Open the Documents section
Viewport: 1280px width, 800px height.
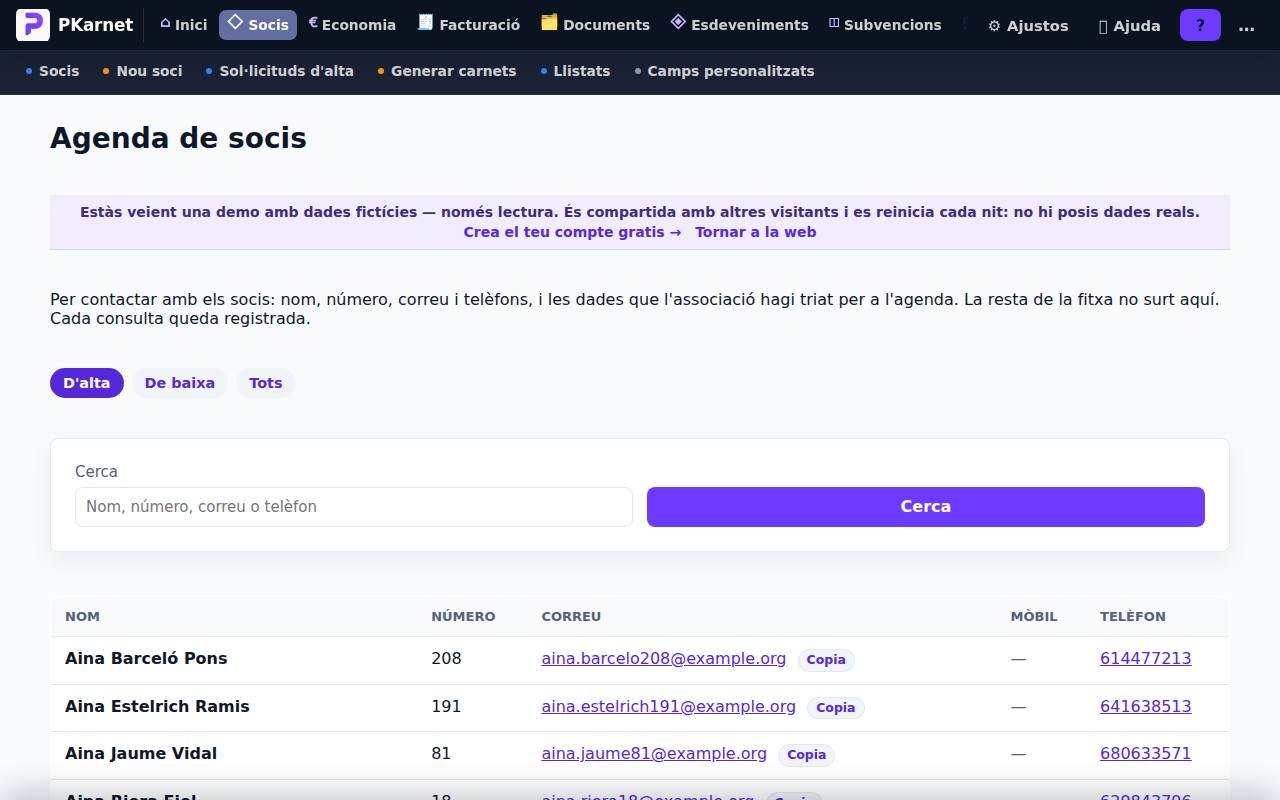[x=595, y=25]
